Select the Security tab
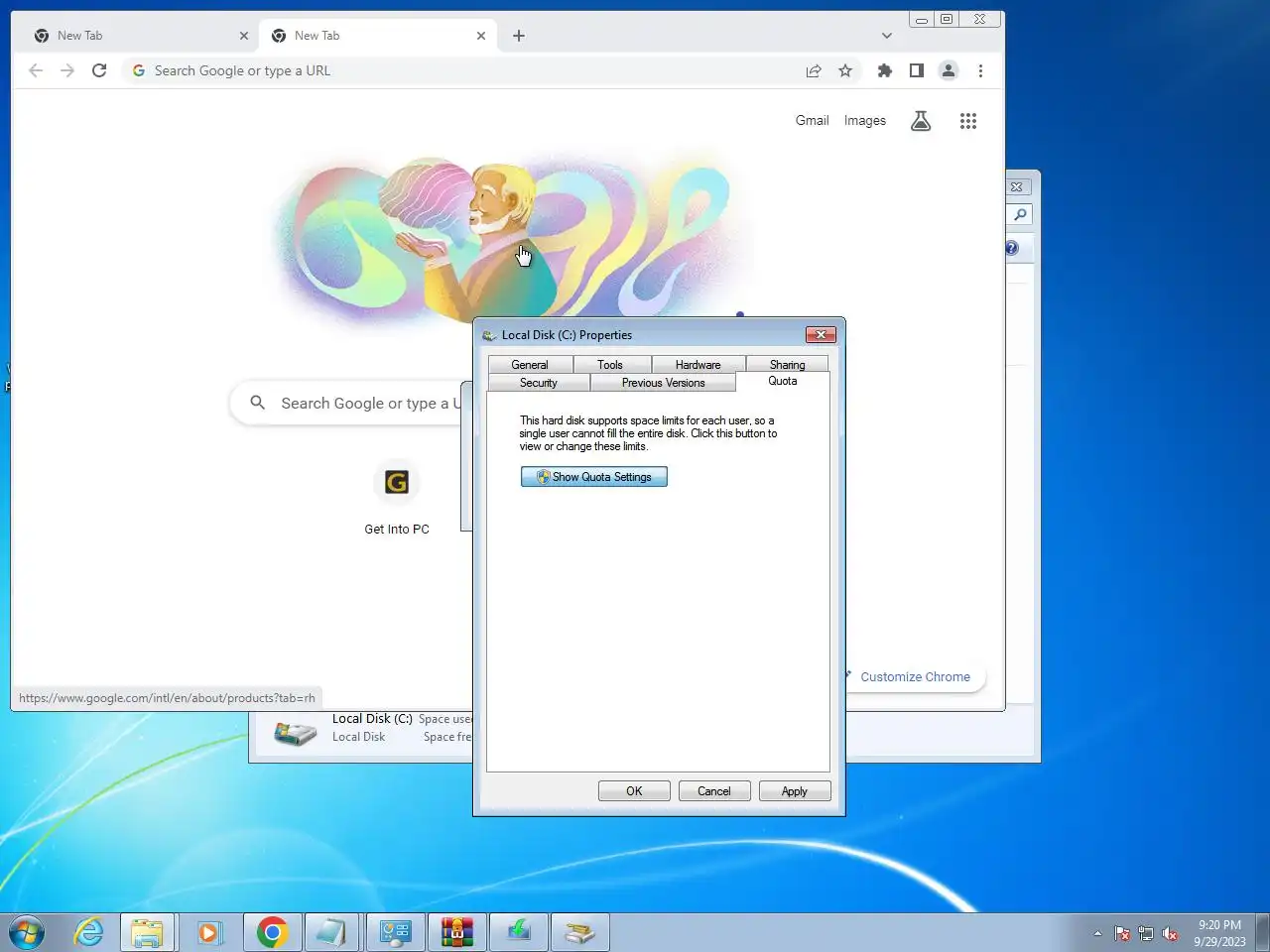 point(539,383)
